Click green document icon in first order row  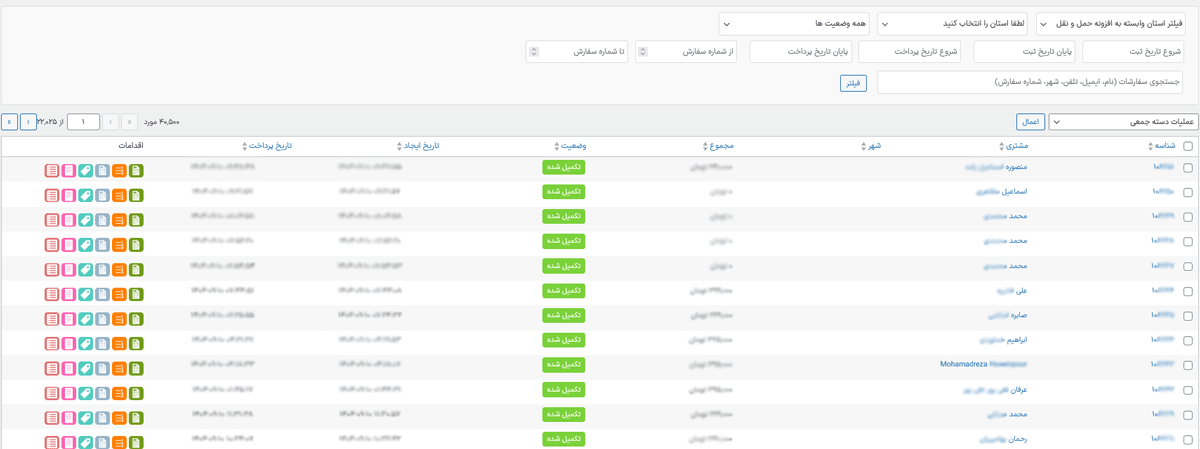click(x=136, y=170)
